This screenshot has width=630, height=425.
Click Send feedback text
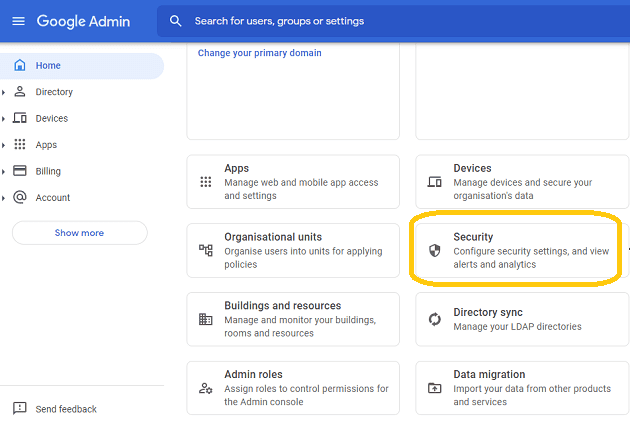point(66,409)
